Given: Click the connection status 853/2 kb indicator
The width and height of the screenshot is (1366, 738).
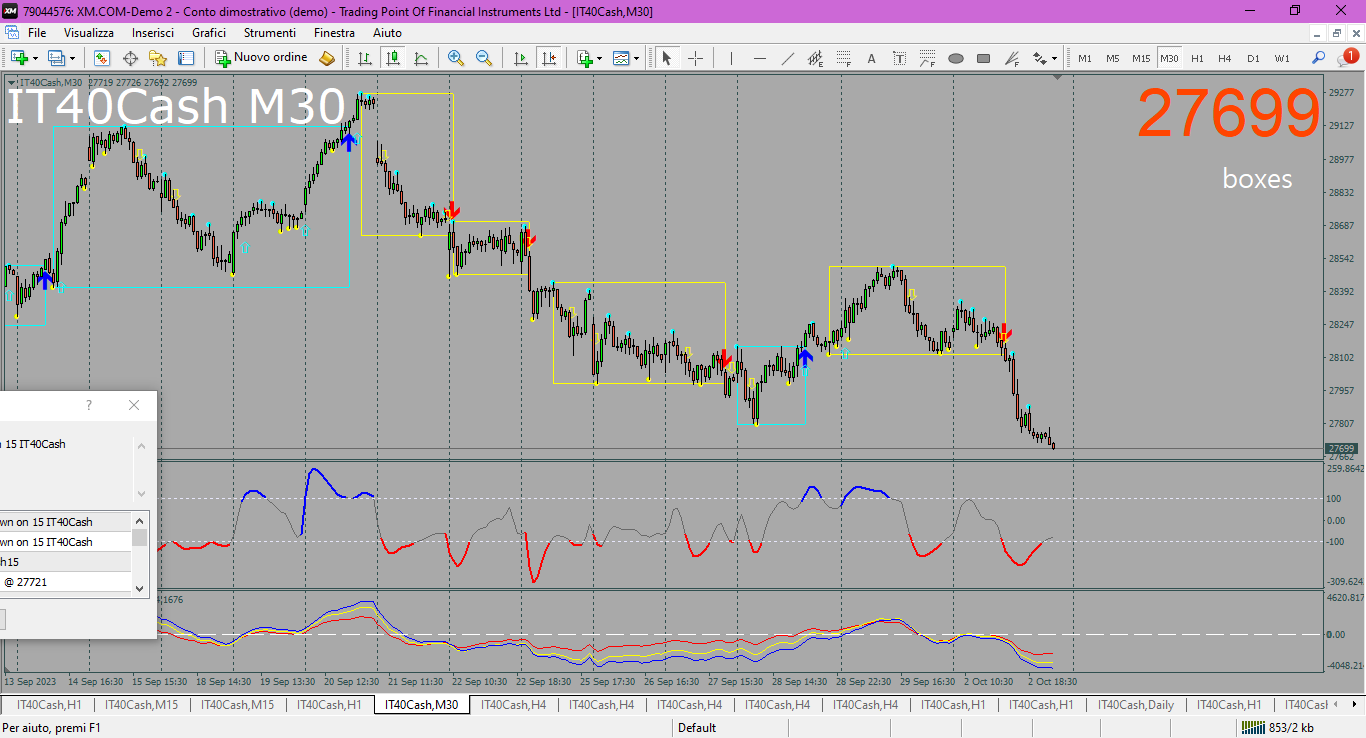Looking at the screenshot, I should click(1278, 728).
